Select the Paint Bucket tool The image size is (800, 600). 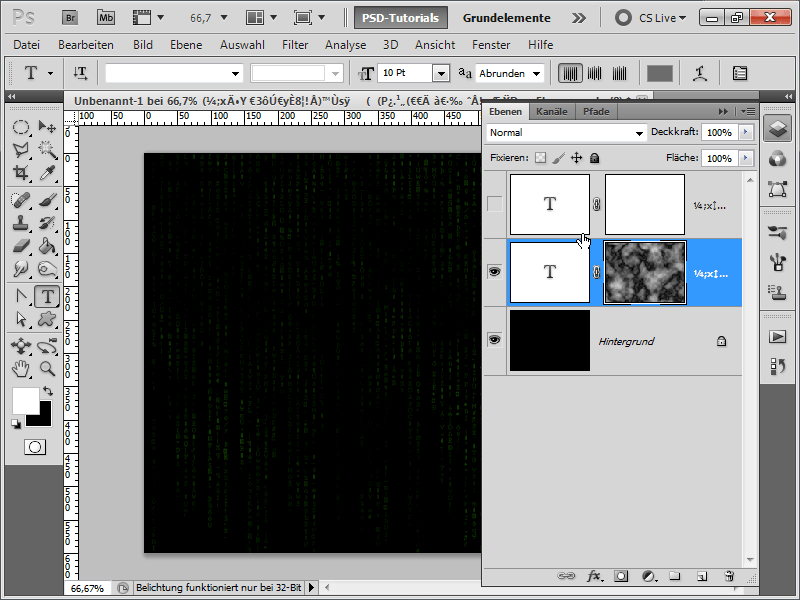tap(47, 246)
